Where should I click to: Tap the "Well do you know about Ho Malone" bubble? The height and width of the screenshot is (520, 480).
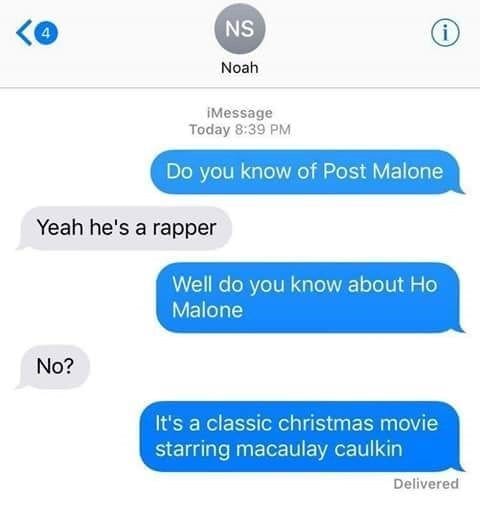308,298
